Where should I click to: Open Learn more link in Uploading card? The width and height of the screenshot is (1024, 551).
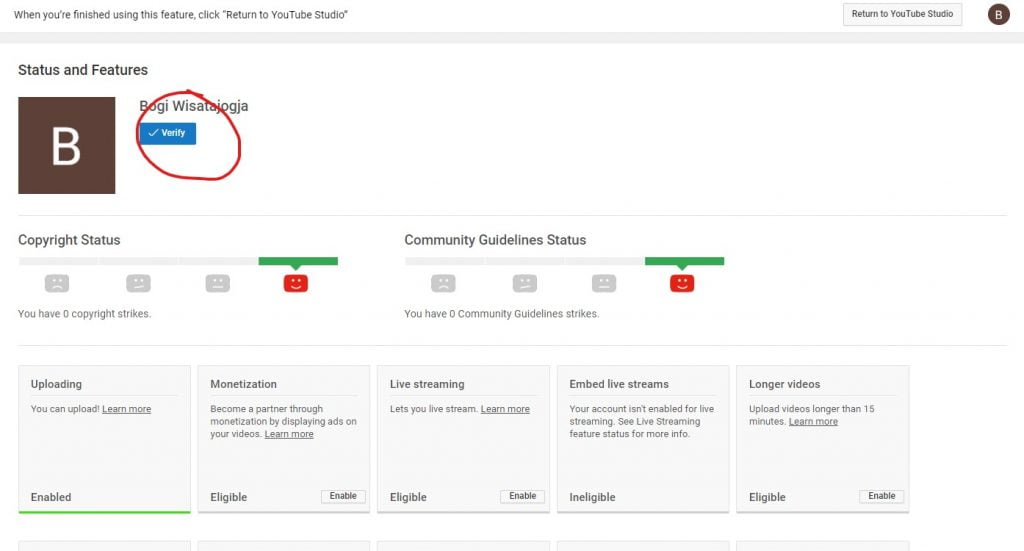(126, 409)
